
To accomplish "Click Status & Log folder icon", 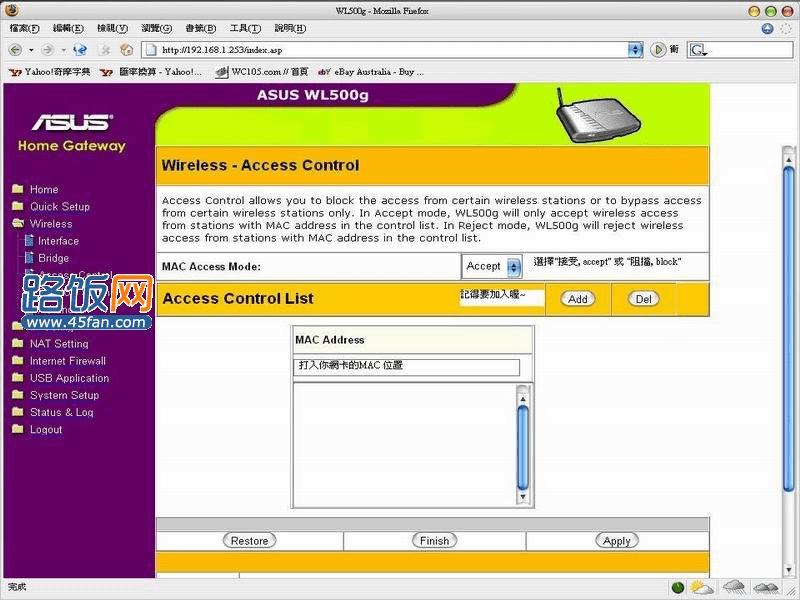I will coord(17,412).
